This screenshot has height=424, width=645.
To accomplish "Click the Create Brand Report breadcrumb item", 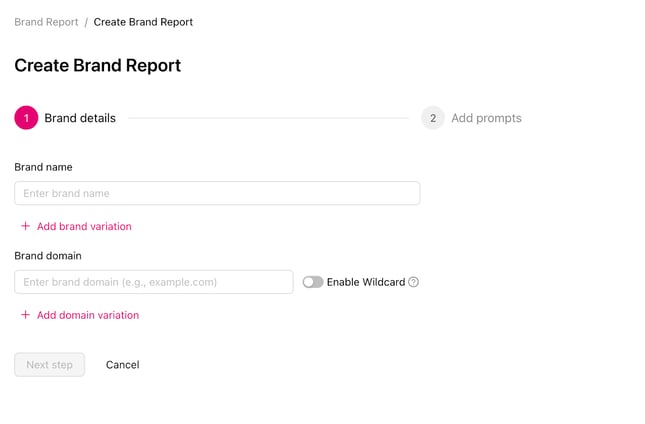I will 143,22.
